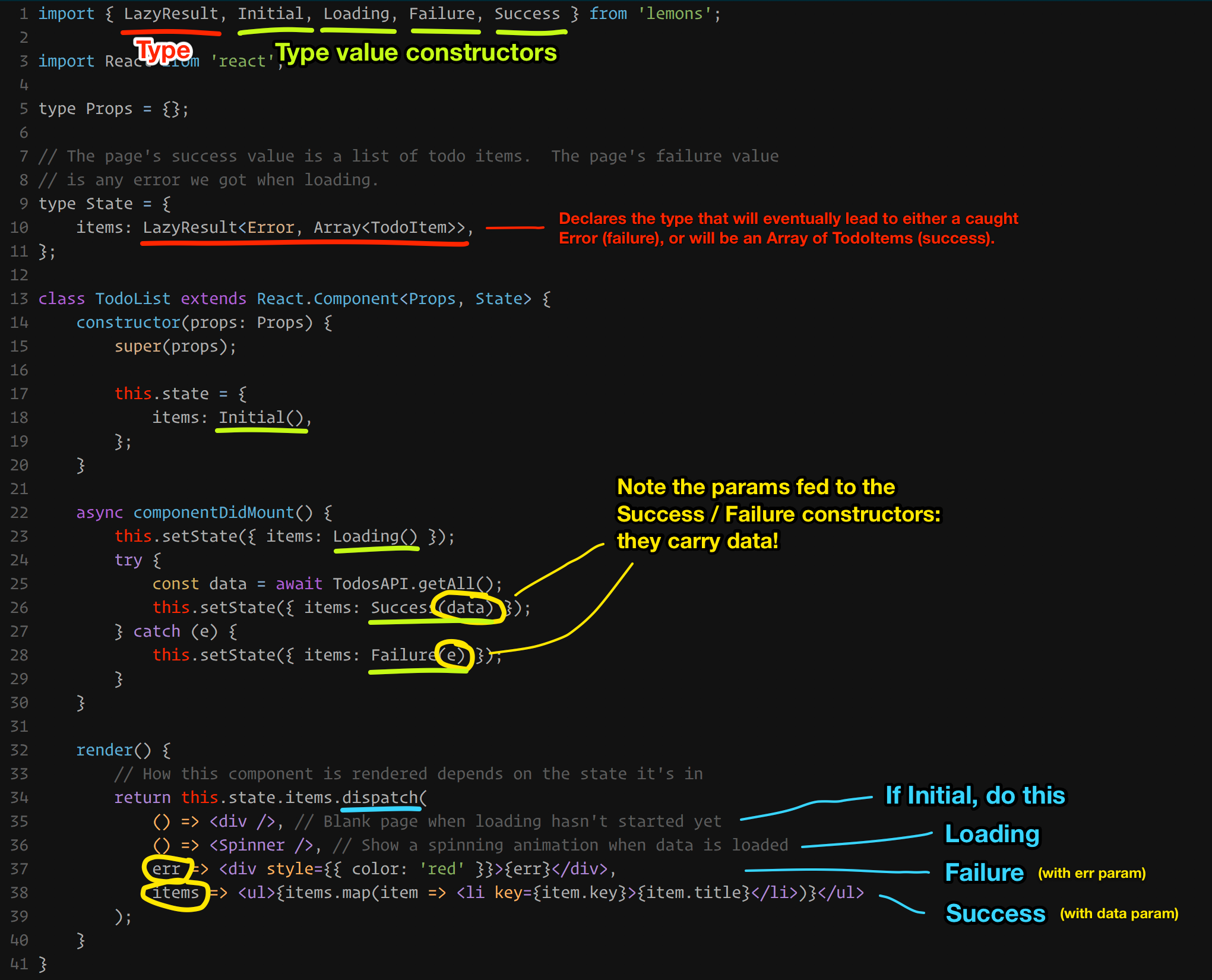
Task: Click the circled (e) argument of Failure
Action: tap(453, 655)
